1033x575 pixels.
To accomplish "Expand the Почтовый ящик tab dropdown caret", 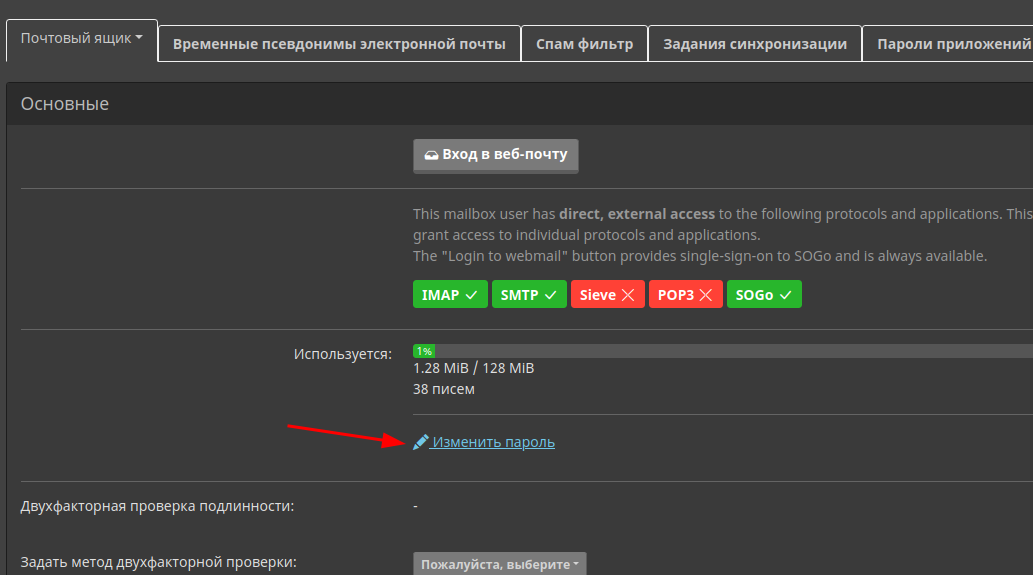I will click(x=139, y=38).
